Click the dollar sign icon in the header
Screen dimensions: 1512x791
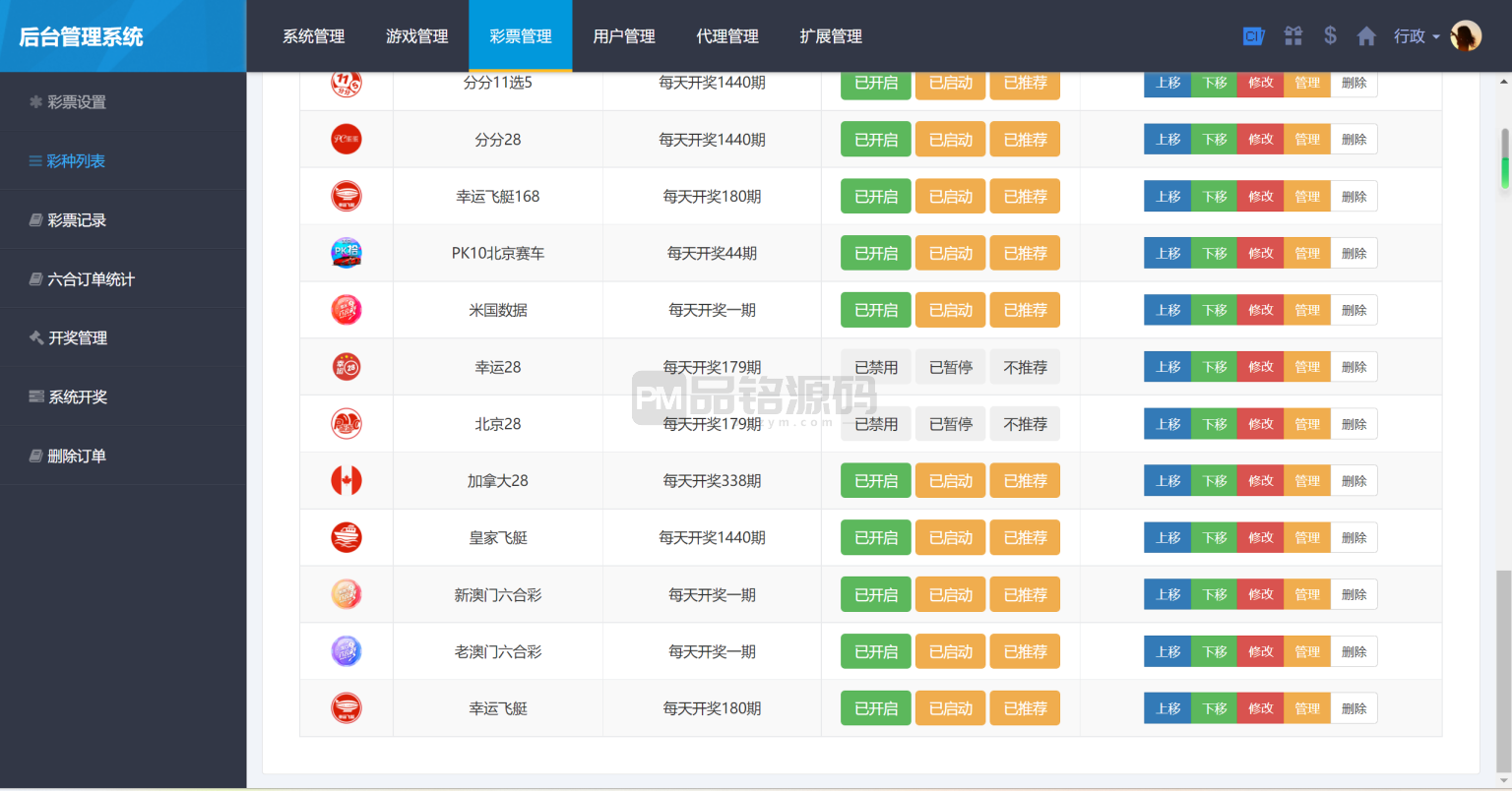point(1330,36)
